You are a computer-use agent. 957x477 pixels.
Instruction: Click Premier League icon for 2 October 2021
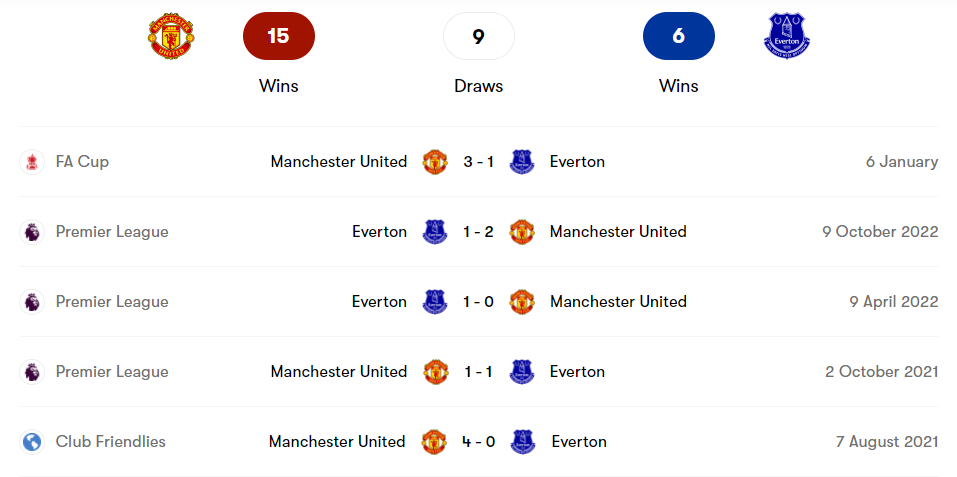[x=33, y=372]
